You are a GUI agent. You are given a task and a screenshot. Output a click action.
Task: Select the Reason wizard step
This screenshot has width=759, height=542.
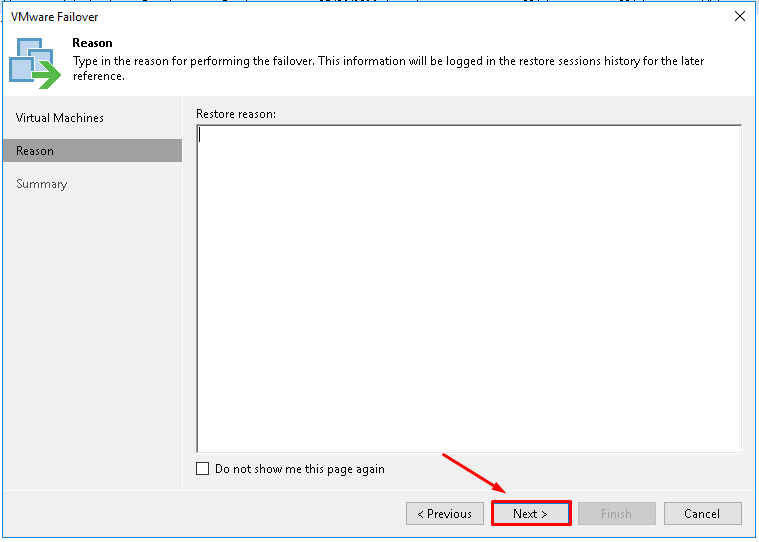92,151
